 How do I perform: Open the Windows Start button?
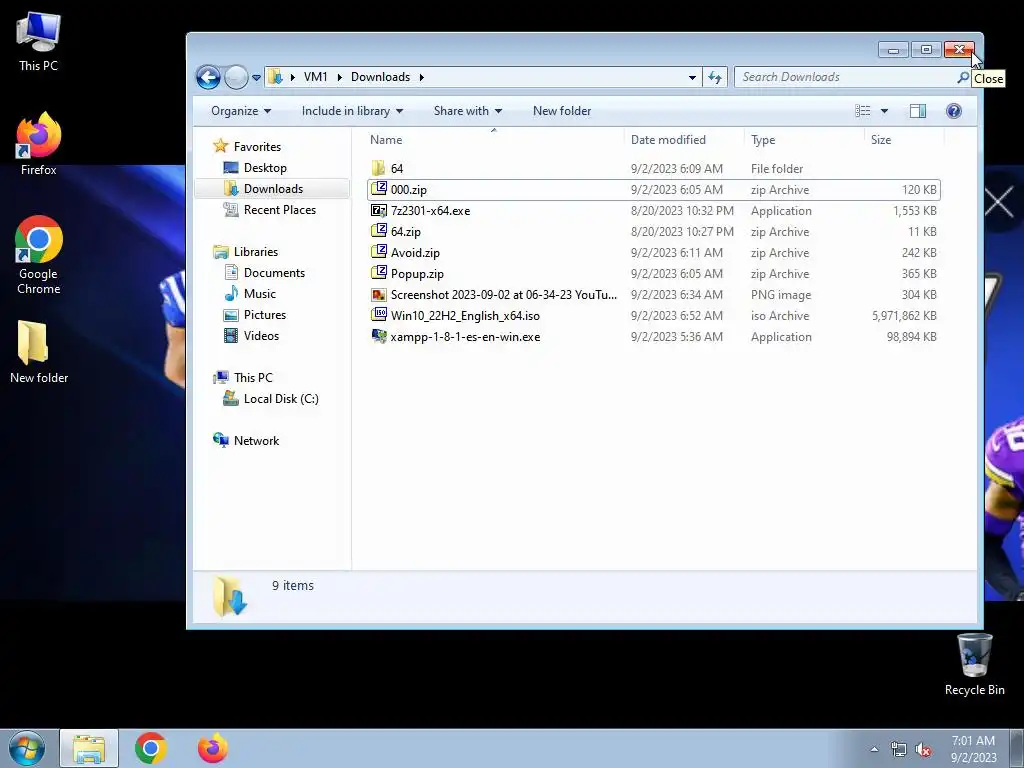pyautogui.click(x=27, y=748)
